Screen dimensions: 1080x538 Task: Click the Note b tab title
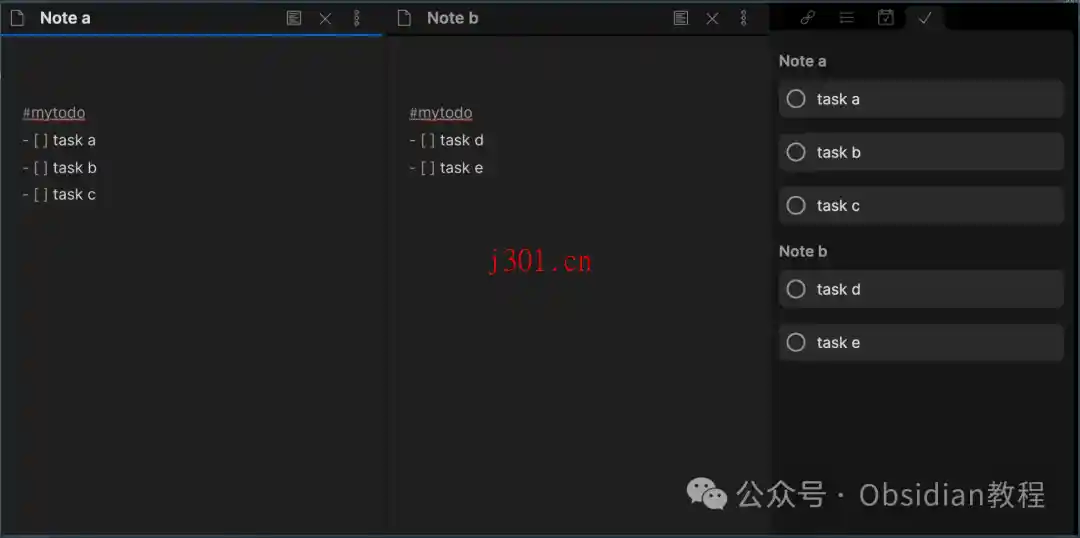(x=453, y=18)
